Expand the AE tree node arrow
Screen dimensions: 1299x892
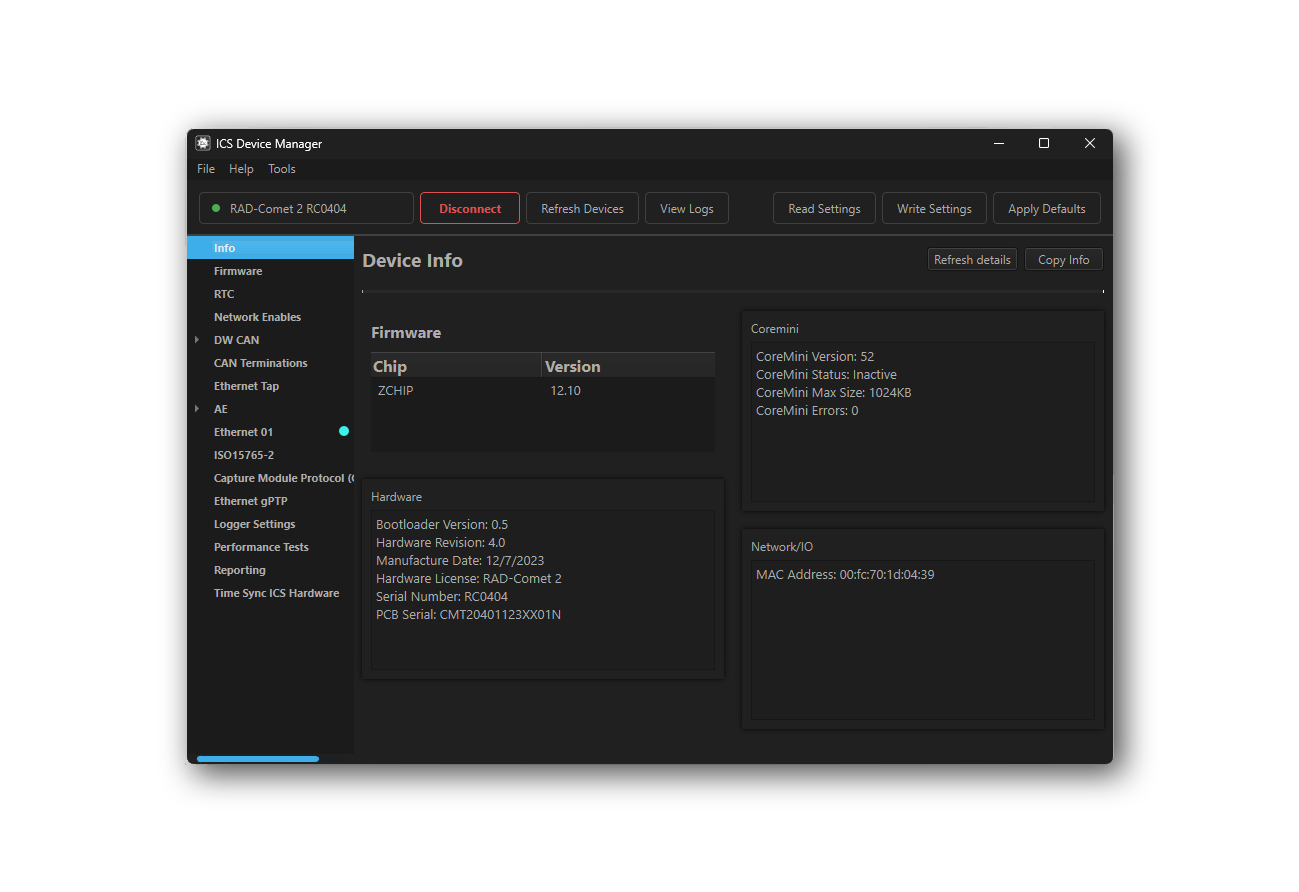coord(197,409)
